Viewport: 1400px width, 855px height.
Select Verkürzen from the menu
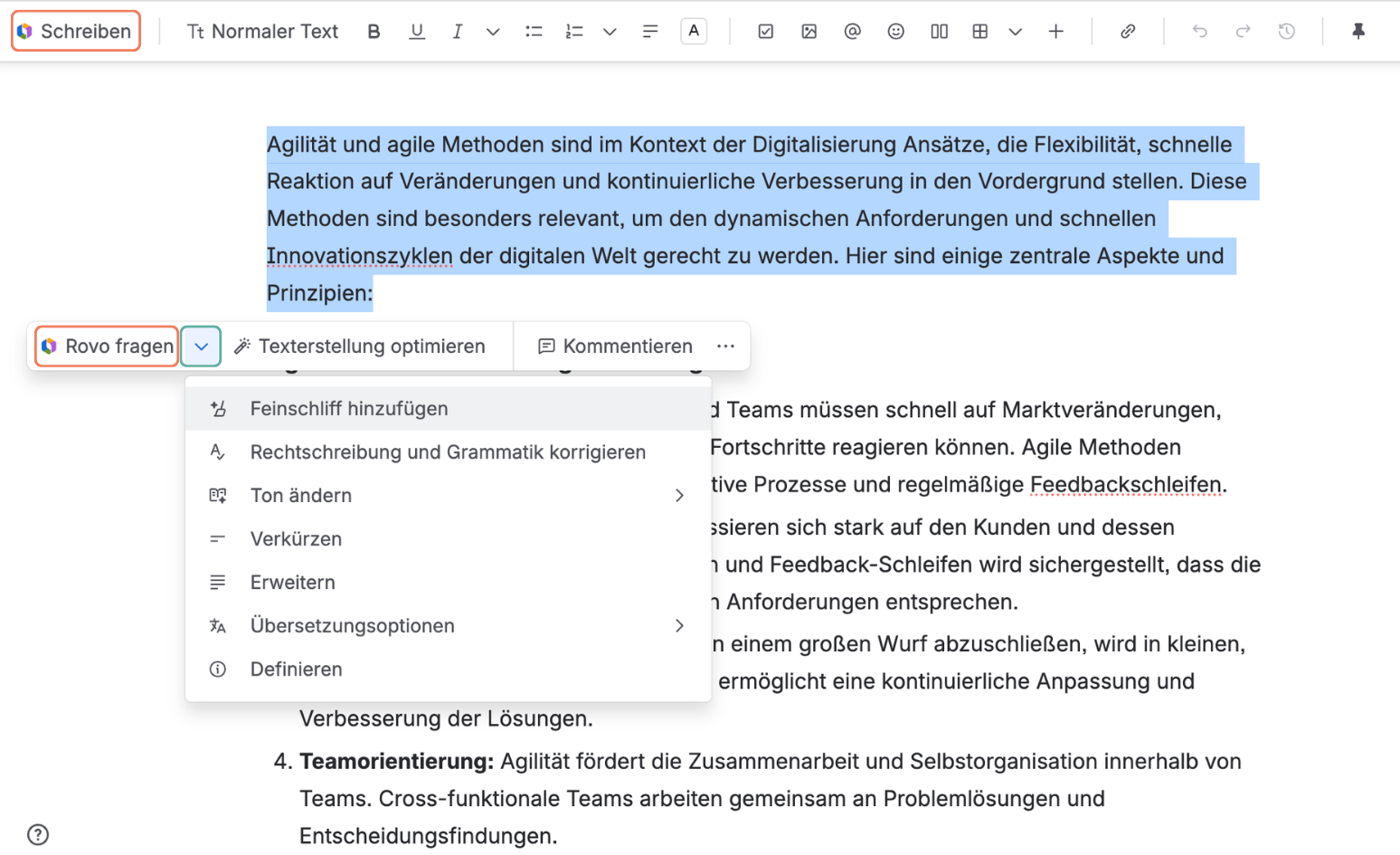[x=448, y=539]
